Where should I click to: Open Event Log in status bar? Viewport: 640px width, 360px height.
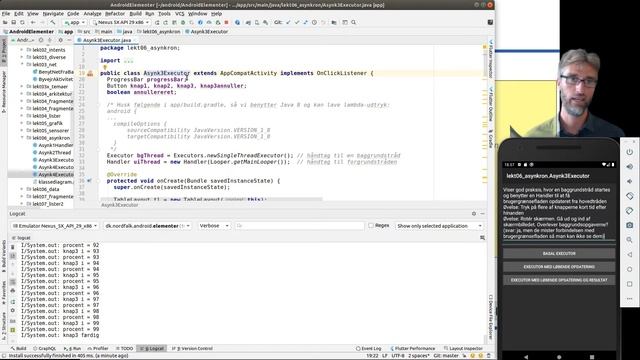(x=369, y=349)
